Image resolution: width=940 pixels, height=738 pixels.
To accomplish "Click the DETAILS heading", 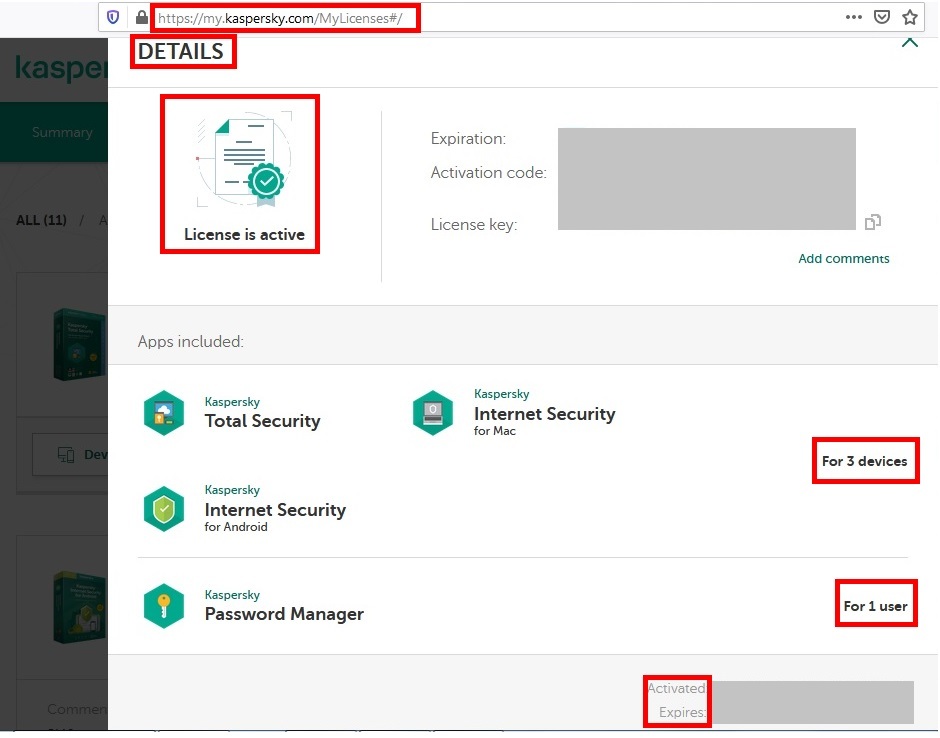I will 180,52.
